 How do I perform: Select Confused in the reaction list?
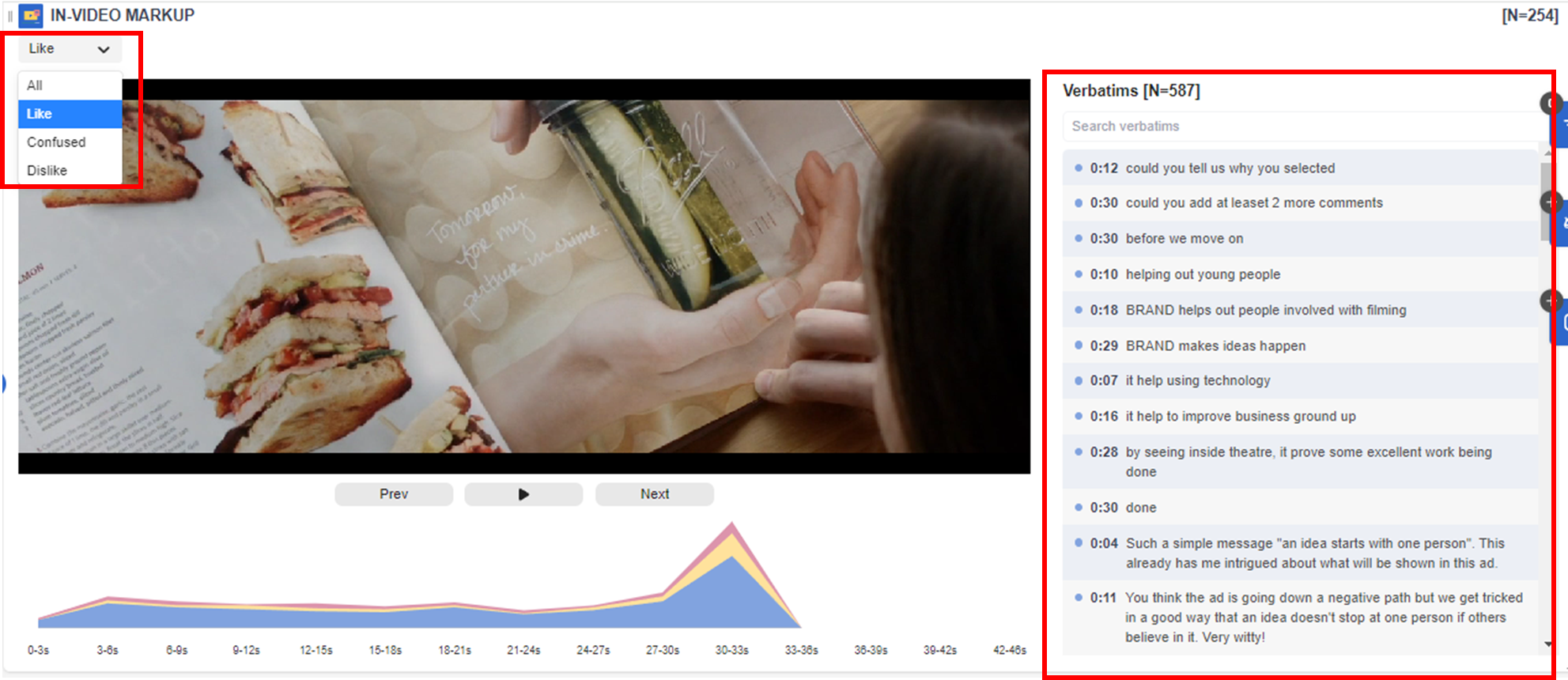coord(70,142)
